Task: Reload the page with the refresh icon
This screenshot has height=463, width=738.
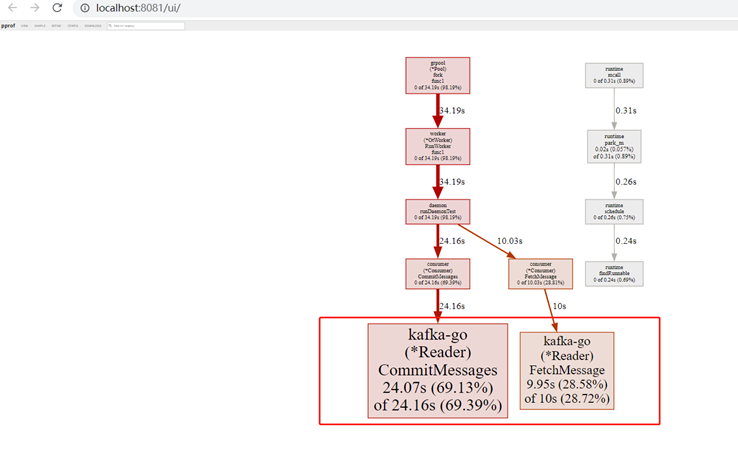Action: (x=57, y=8)
